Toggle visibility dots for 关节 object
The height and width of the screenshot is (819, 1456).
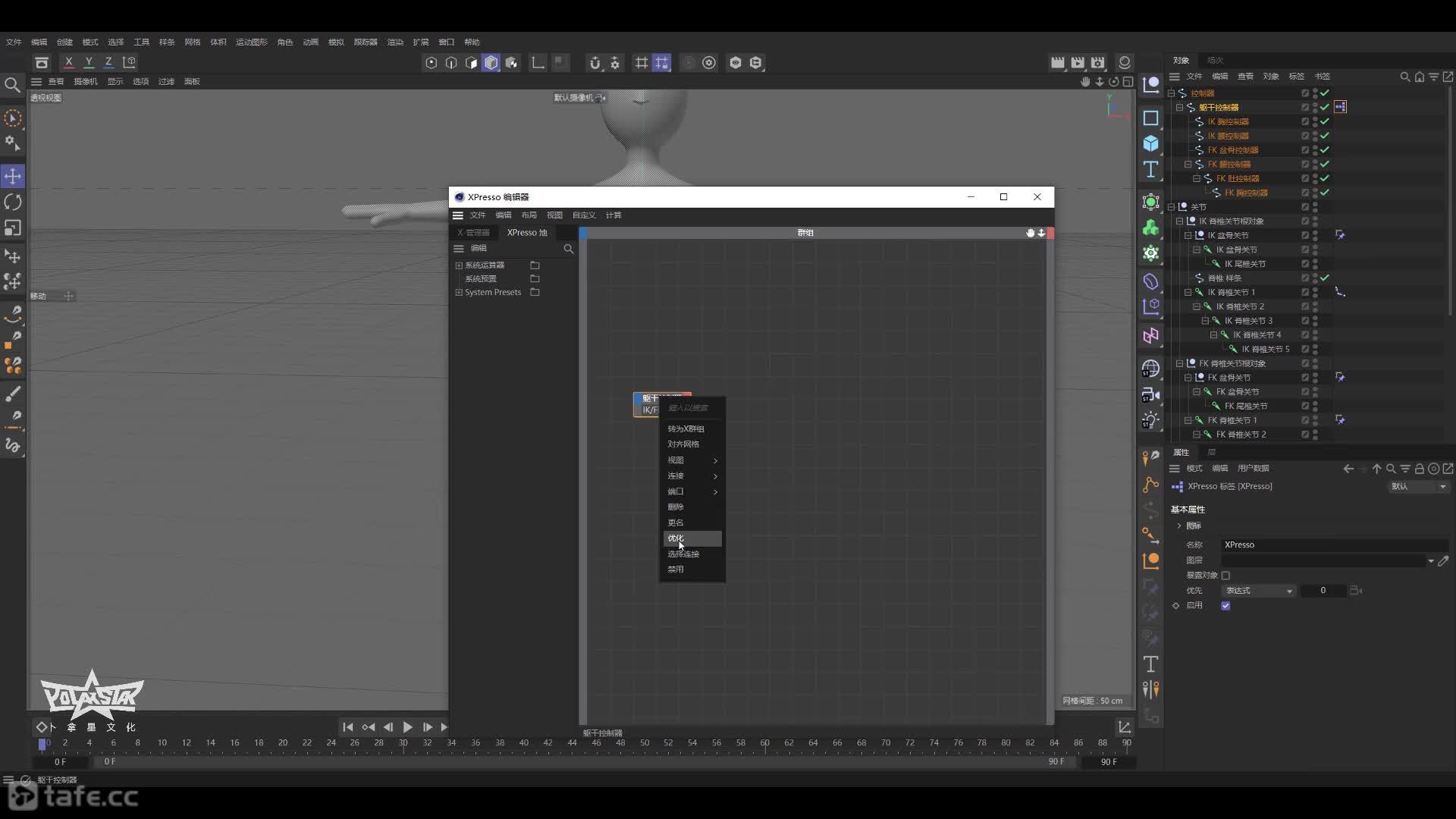[1315, 207]
